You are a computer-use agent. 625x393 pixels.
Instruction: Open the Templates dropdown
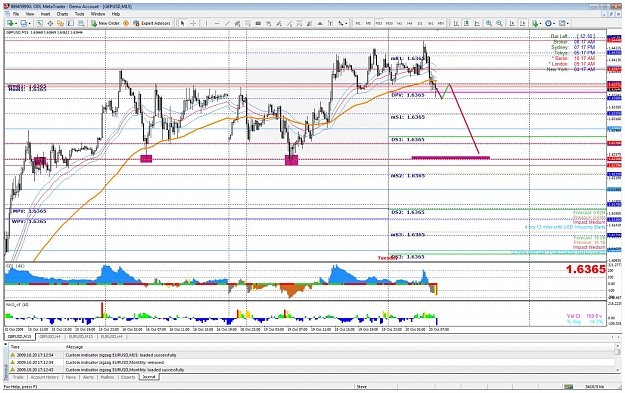(x=564, y=23)
